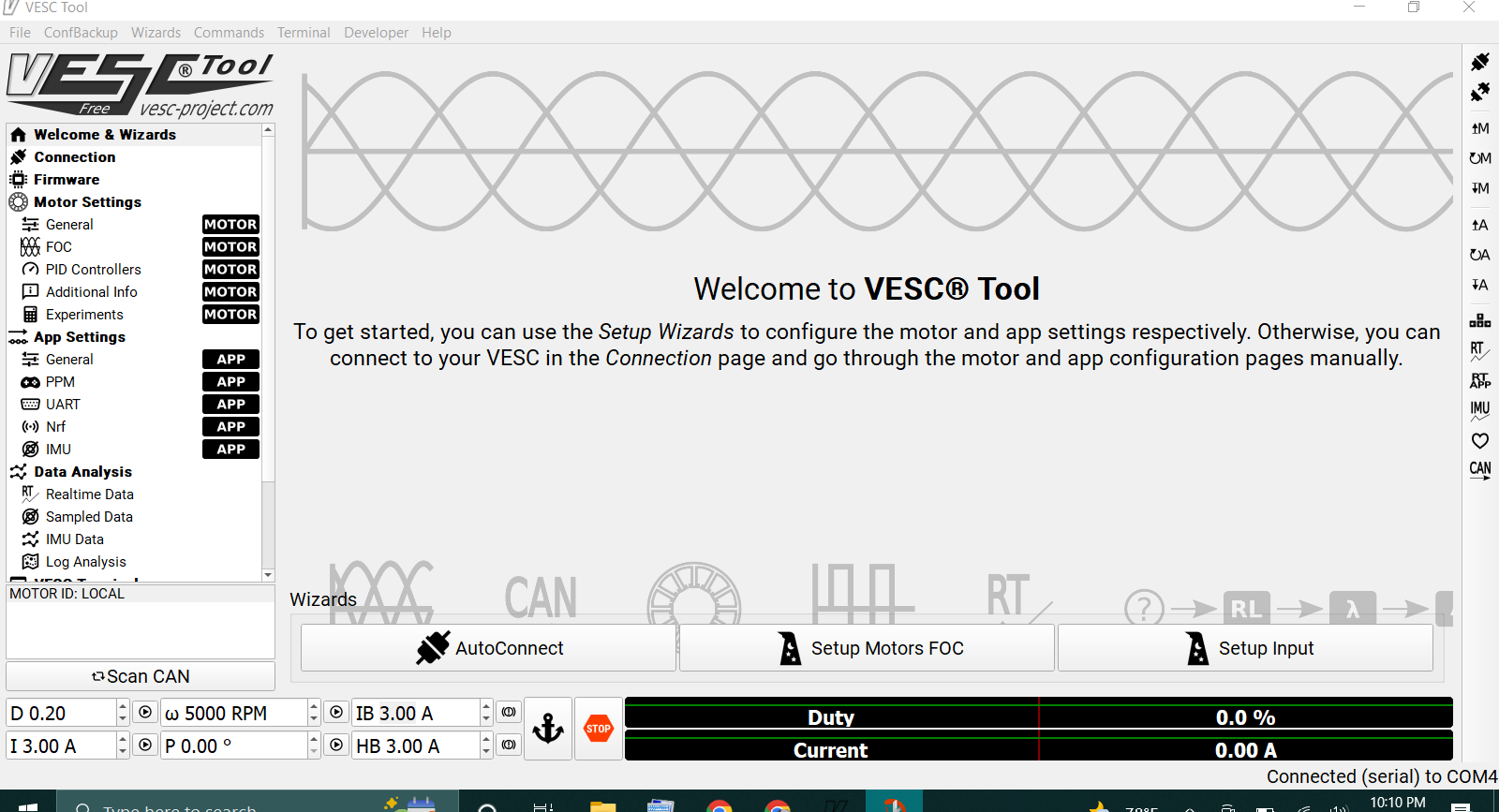
Task: Run current with play button beside I 3.00 A
Action: (145, 746)
